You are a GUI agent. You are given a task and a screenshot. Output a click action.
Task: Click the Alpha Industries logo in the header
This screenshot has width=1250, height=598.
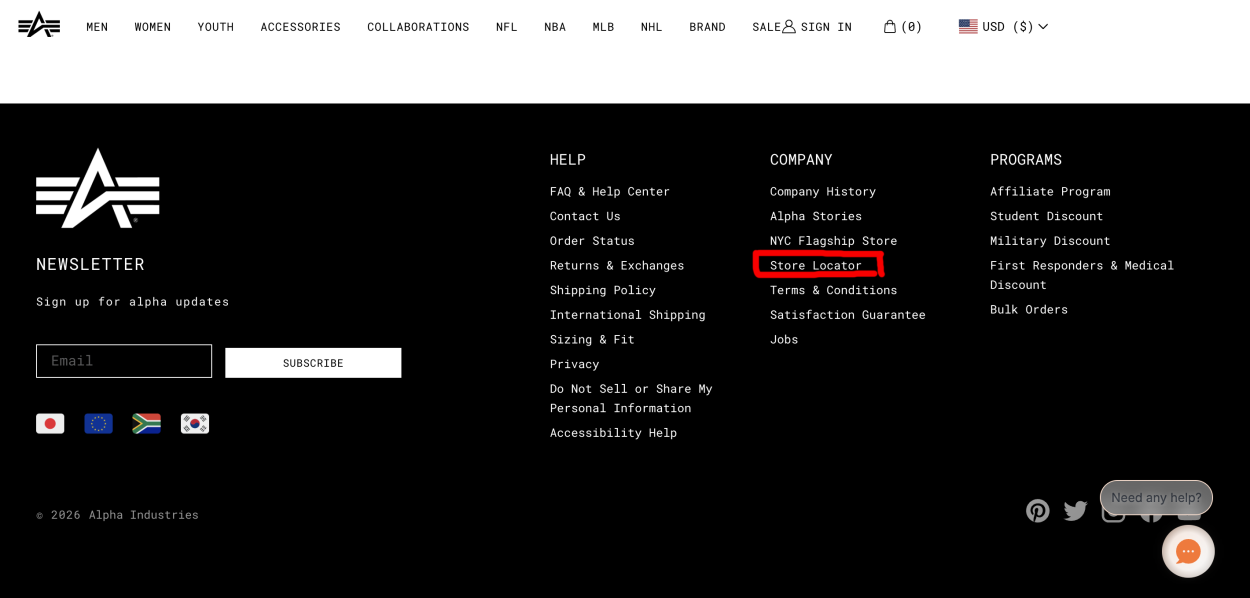click(x=39, y=25)
